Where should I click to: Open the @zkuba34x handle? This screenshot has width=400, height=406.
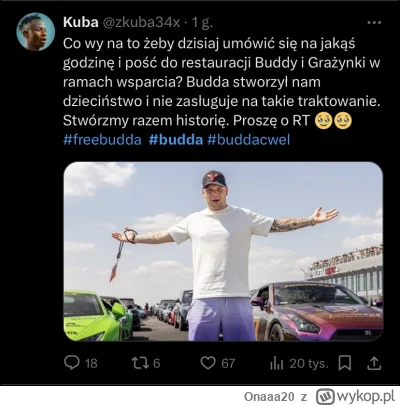tap(141, 23)
